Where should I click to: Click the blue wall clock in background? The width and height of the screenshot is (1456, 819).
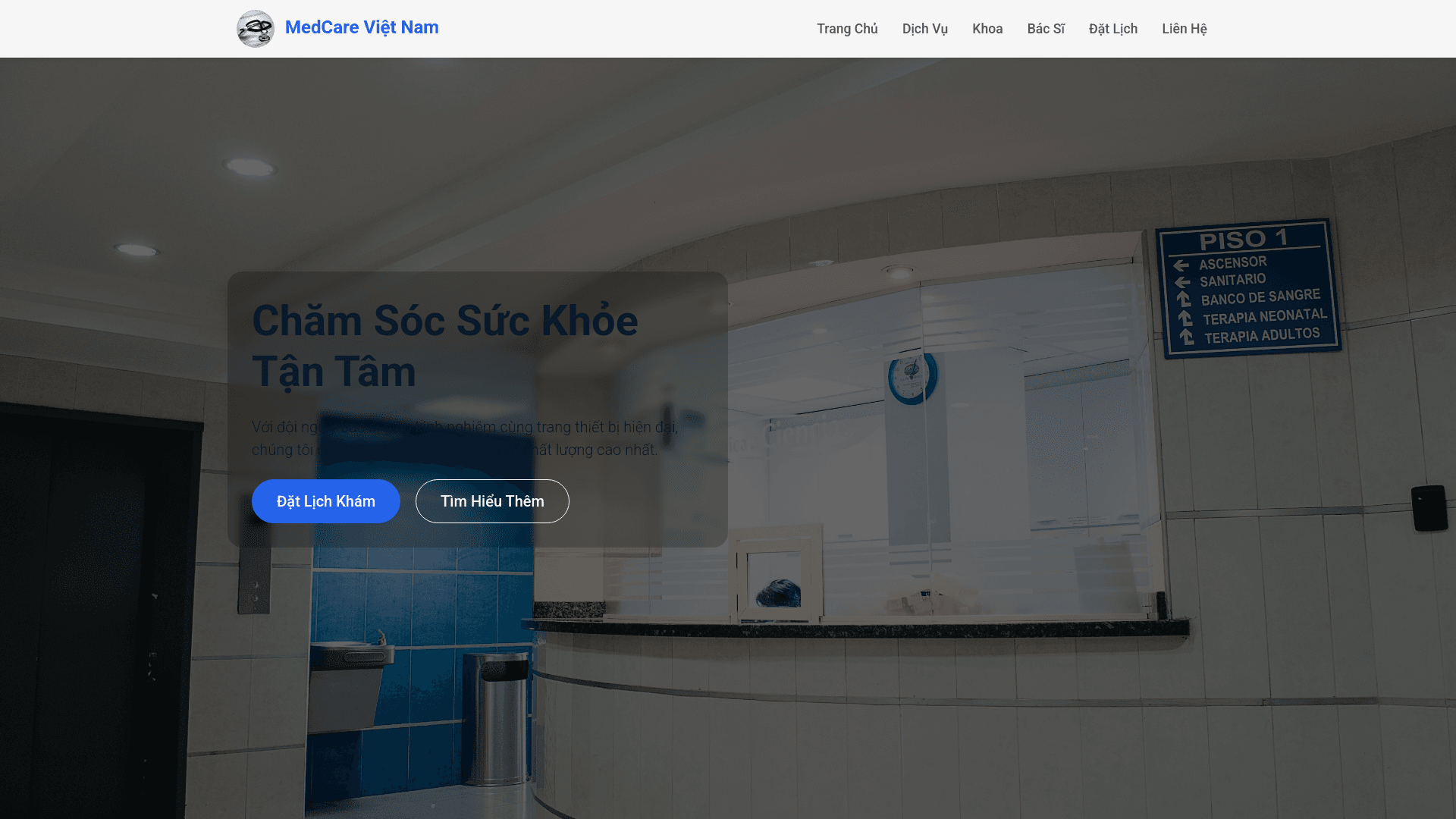[x=912, y=377]
